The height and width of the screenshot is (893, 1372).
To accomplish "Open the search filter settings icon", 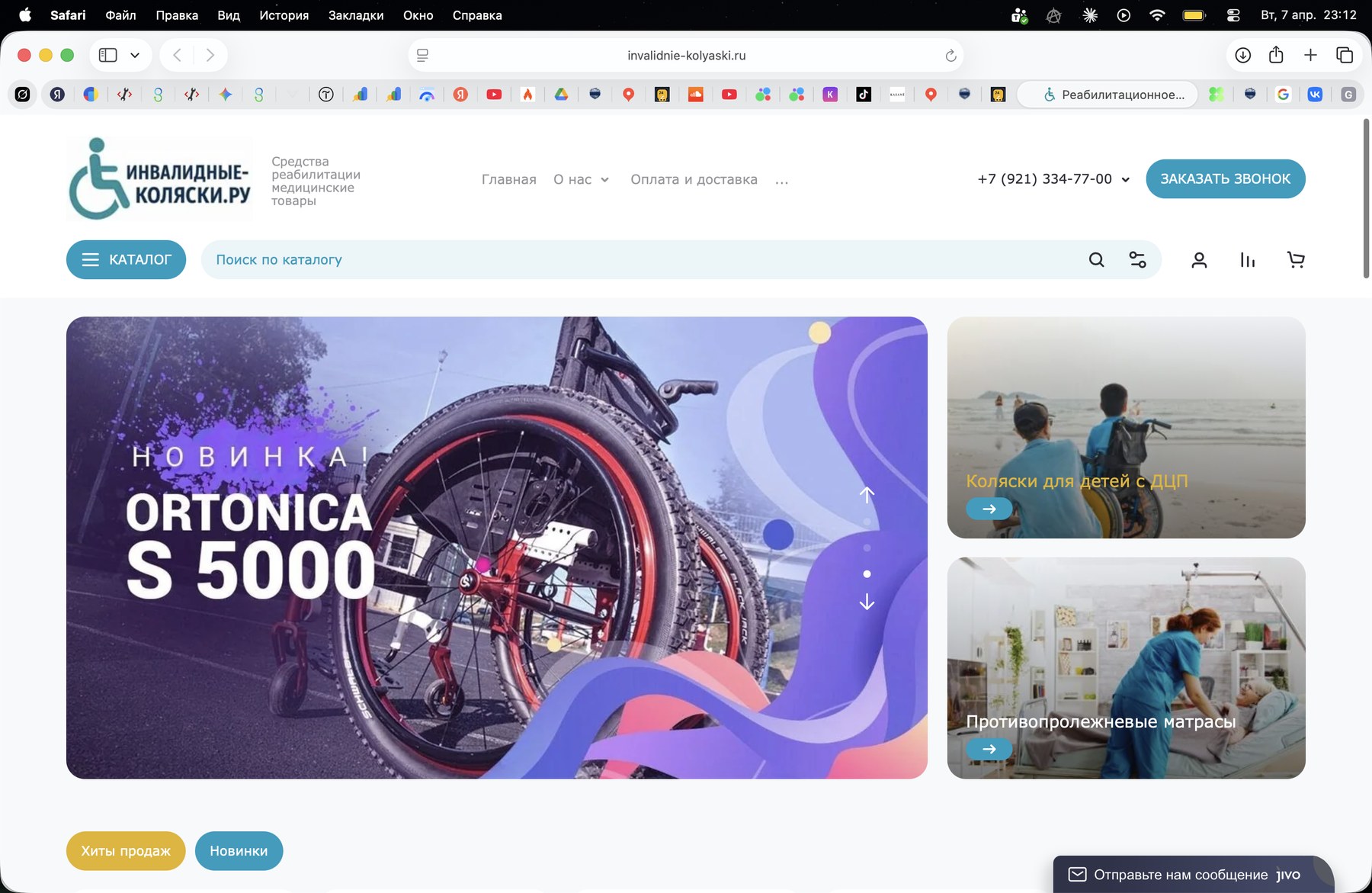I will (x=1137, y=260).
